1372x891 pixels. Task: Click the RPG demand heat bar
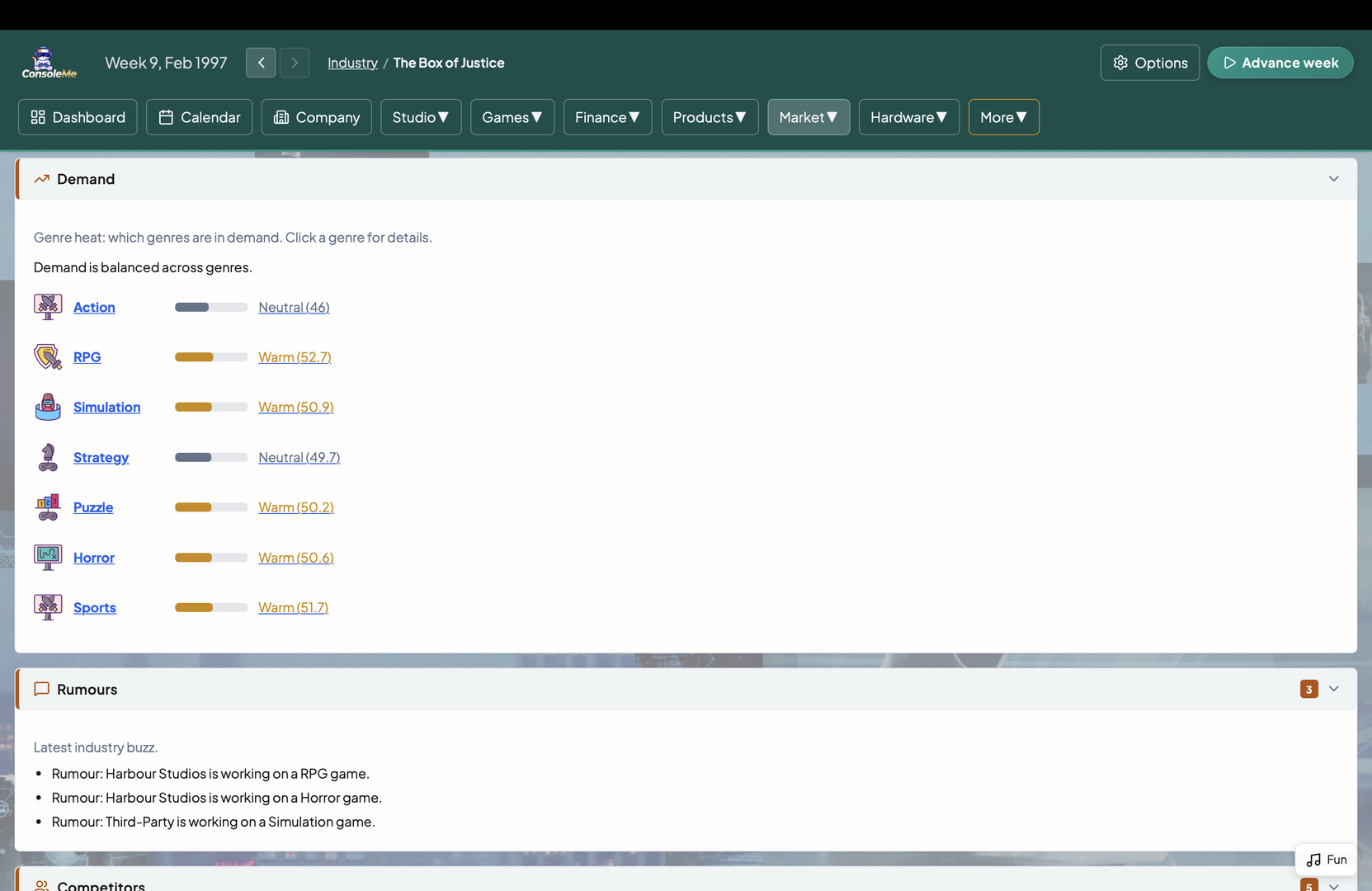pos(210,356)
